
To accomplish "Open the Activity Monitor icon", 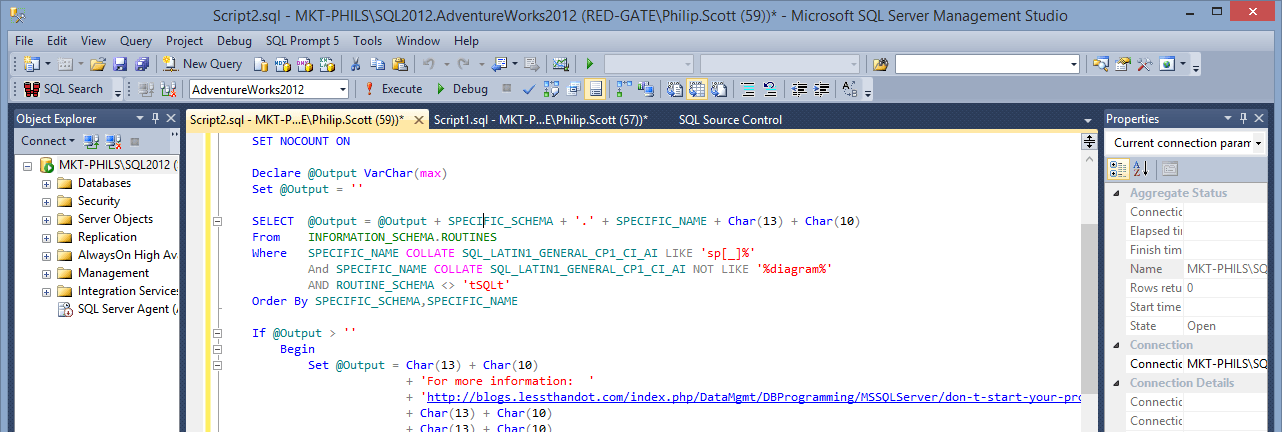I will tap(561, 64).
